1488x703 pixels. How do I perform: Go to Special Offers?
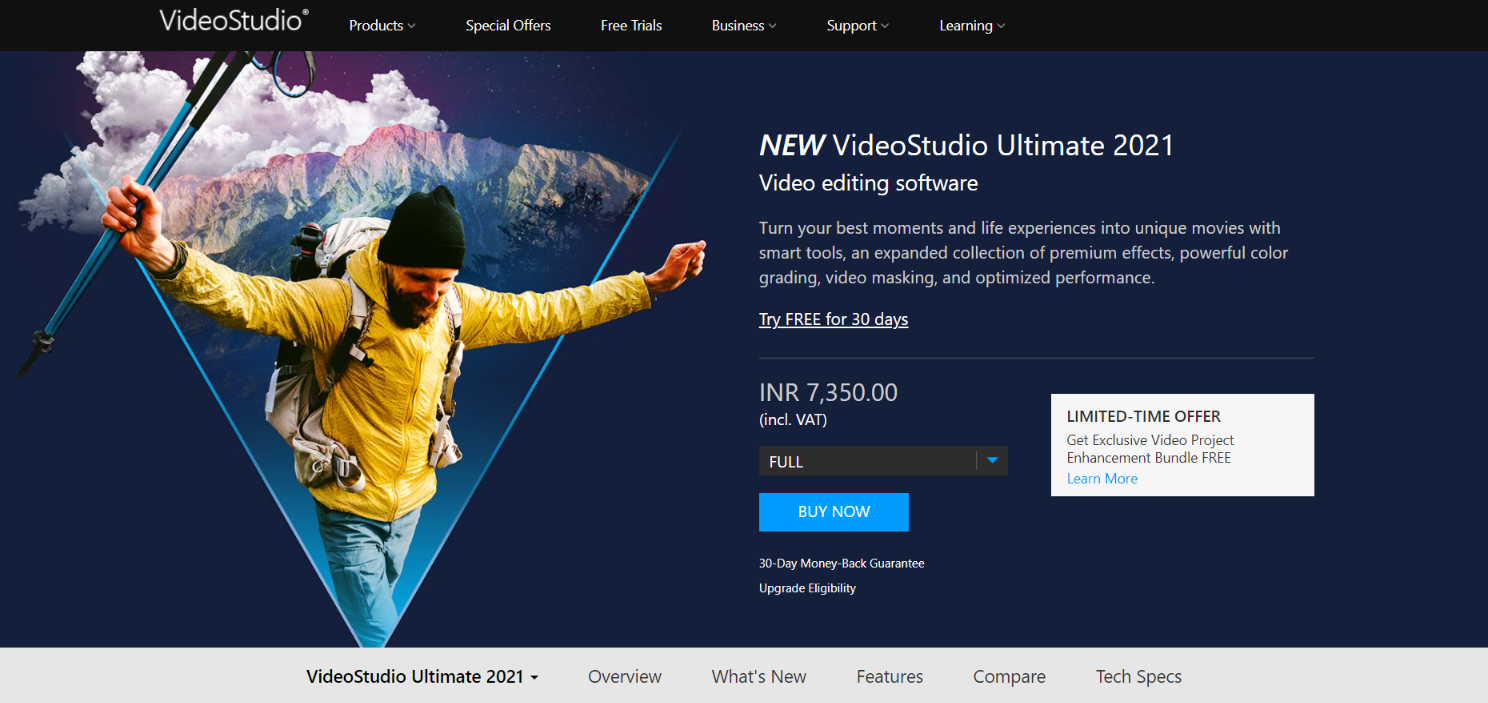508,25
